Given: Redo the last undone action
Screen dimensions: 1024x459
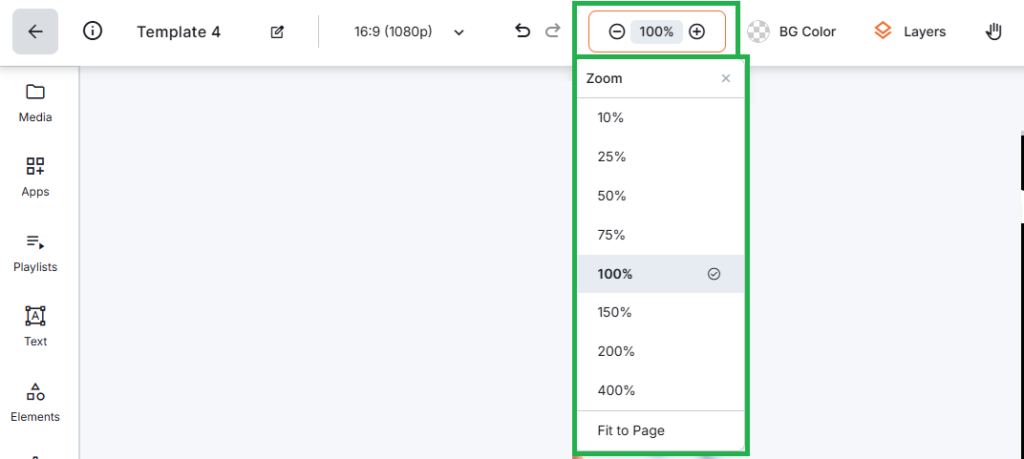Looking at the screenshot, I should [553, 31].
